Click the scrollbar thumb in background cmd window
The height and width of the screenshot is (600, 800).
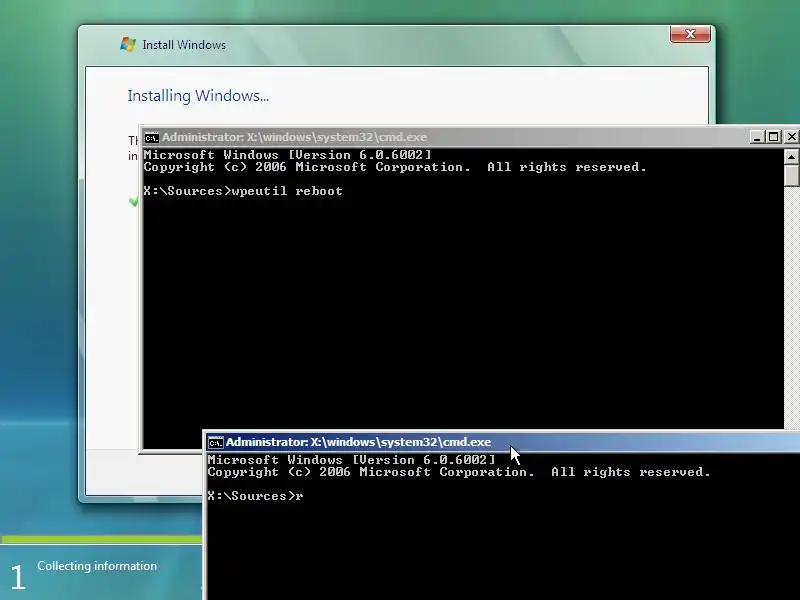(x=791, y=176)
